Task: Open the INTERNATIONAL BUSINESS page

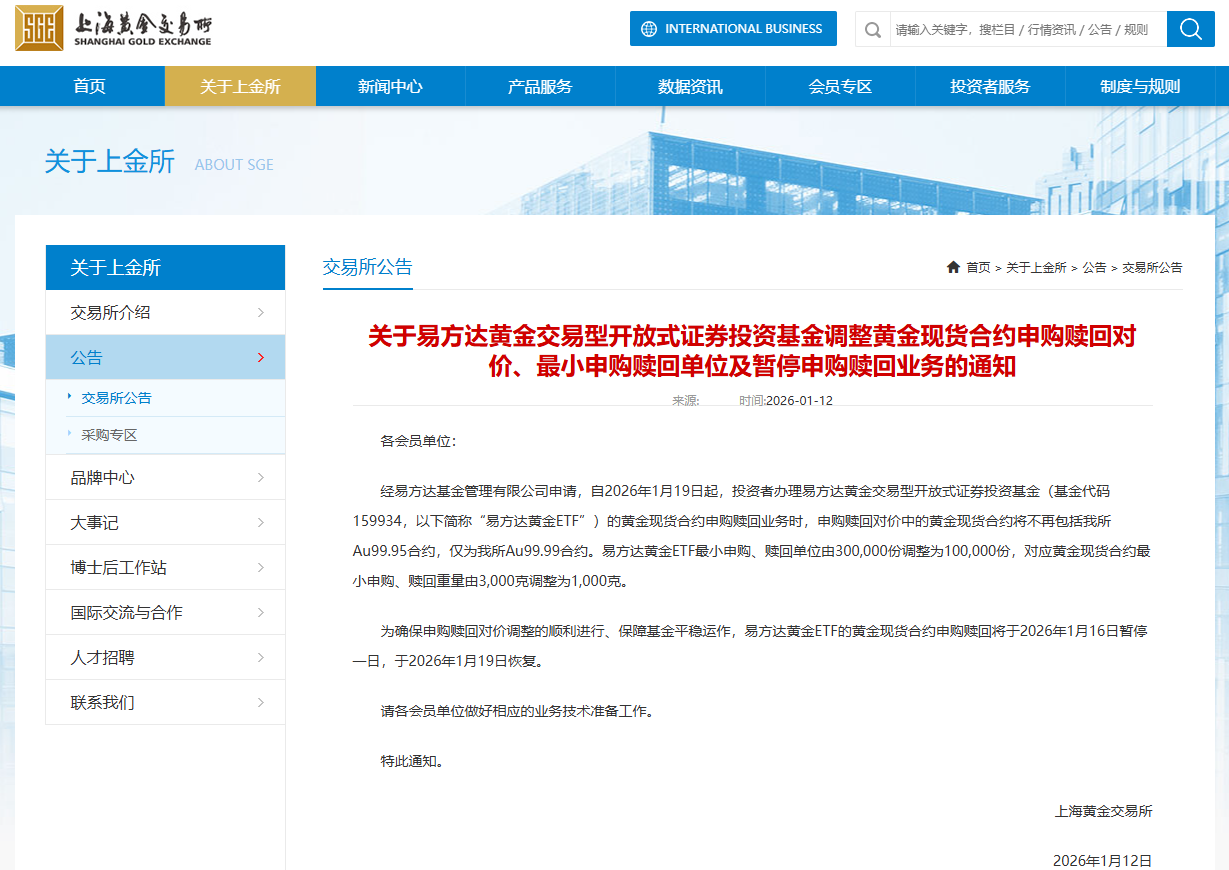Action: 733,28
